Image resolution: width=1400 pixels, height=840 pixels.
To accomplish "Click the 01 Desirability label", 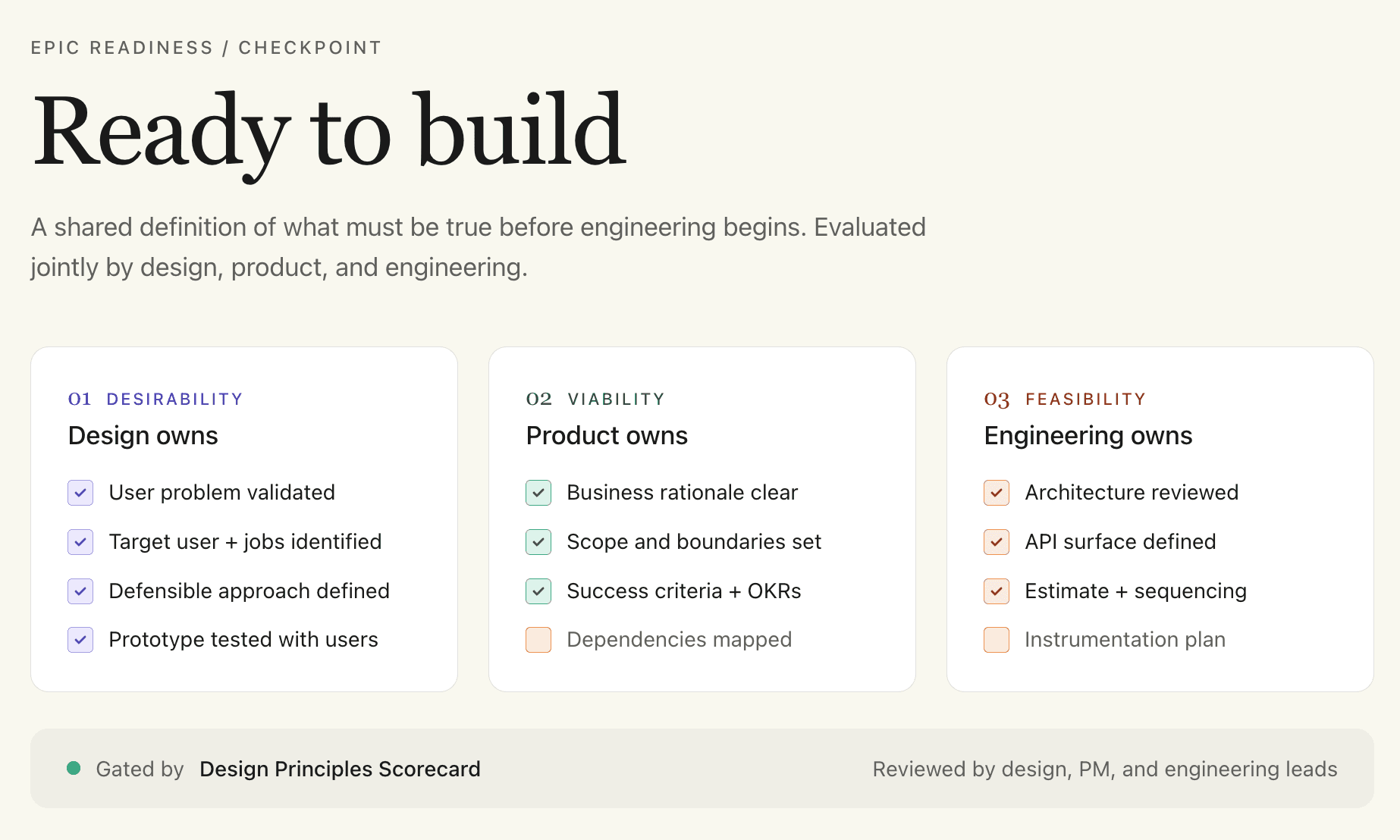I will tap(155, 399).
